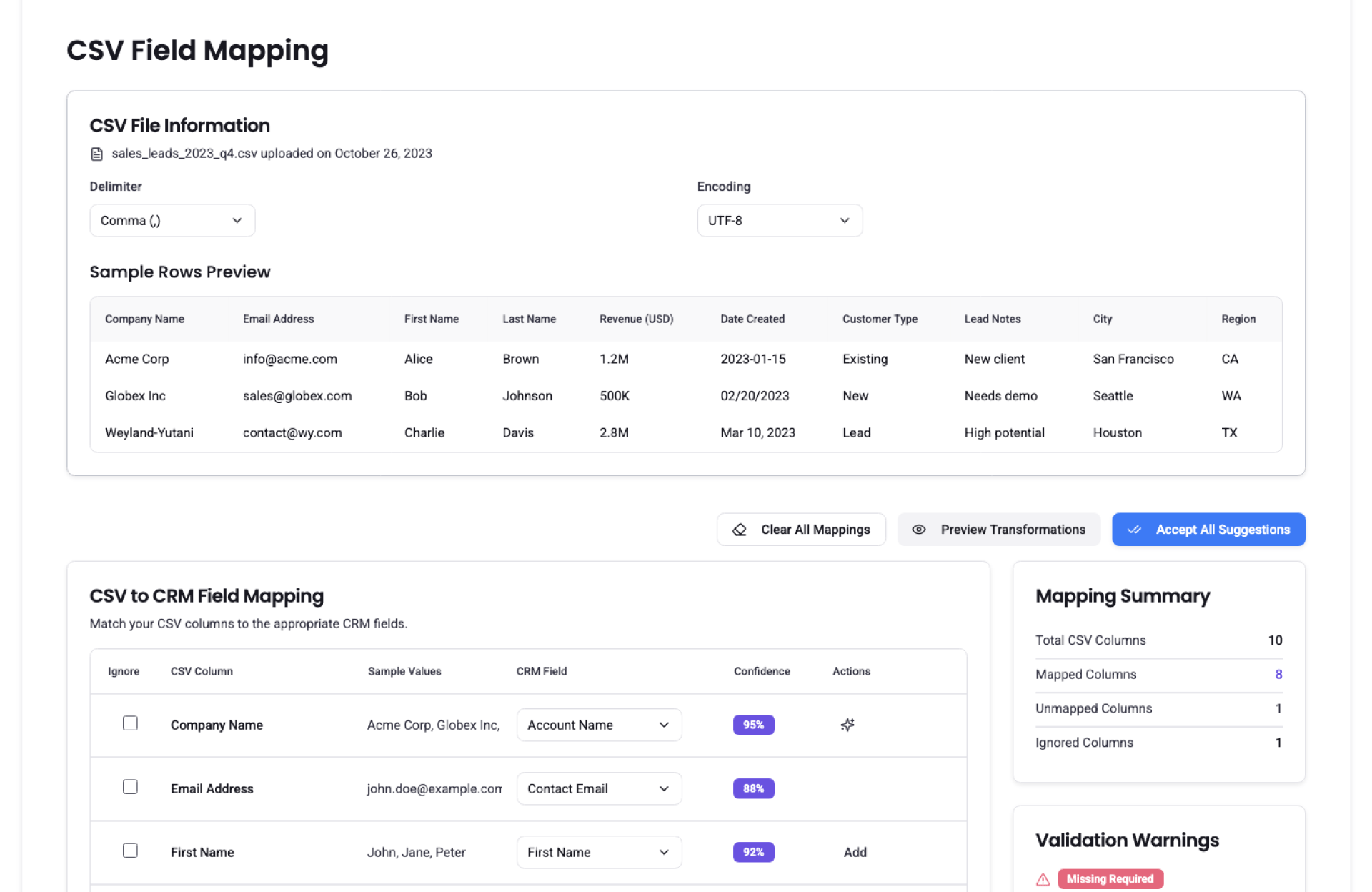Open the Account Name CRM field dropdown
This screenshot has height=892, width=1372.
point(599,725)
